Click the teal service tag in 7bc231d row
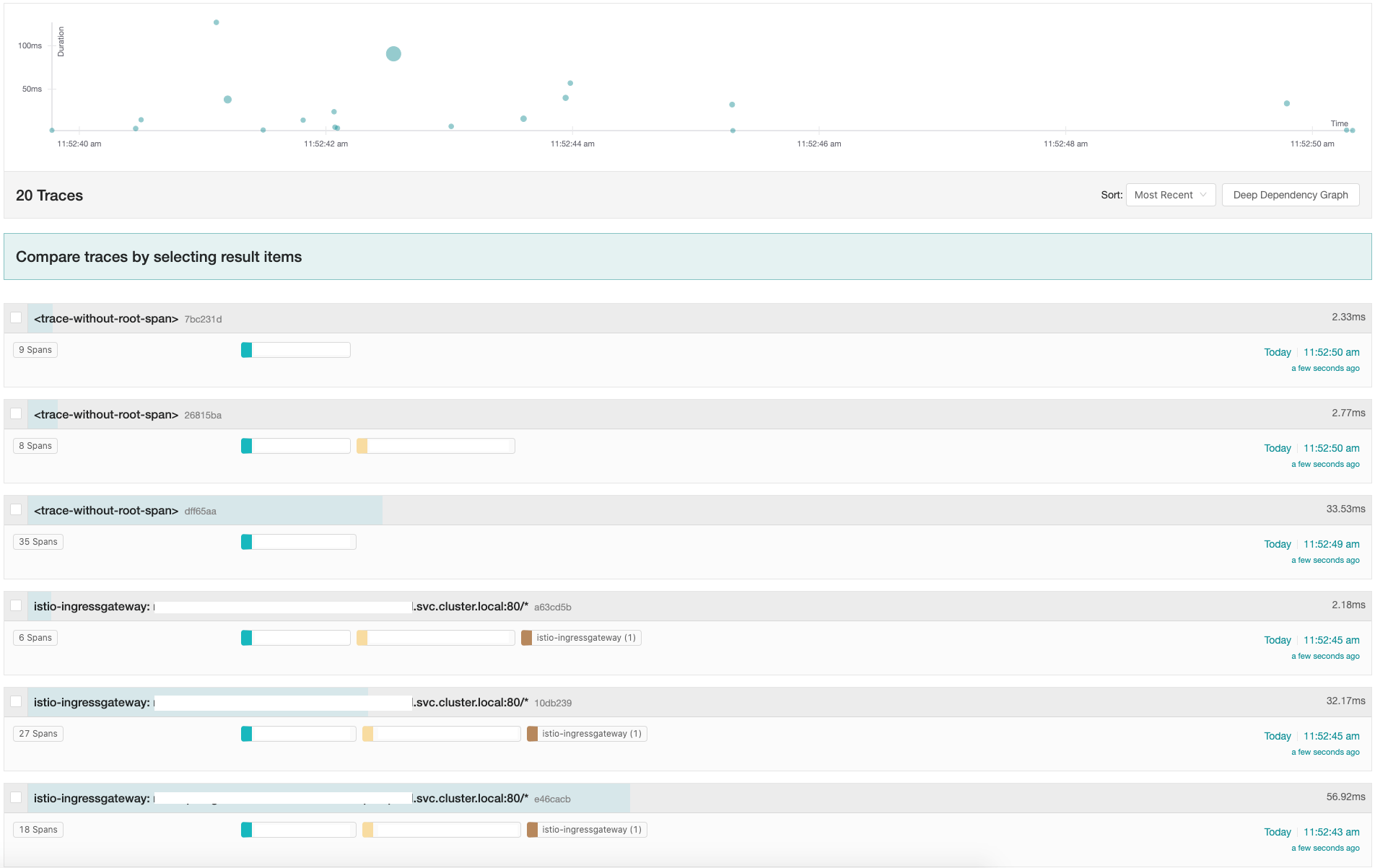Image resolution: width=1375 pixels, height=868 pixels. pos(296,350)
